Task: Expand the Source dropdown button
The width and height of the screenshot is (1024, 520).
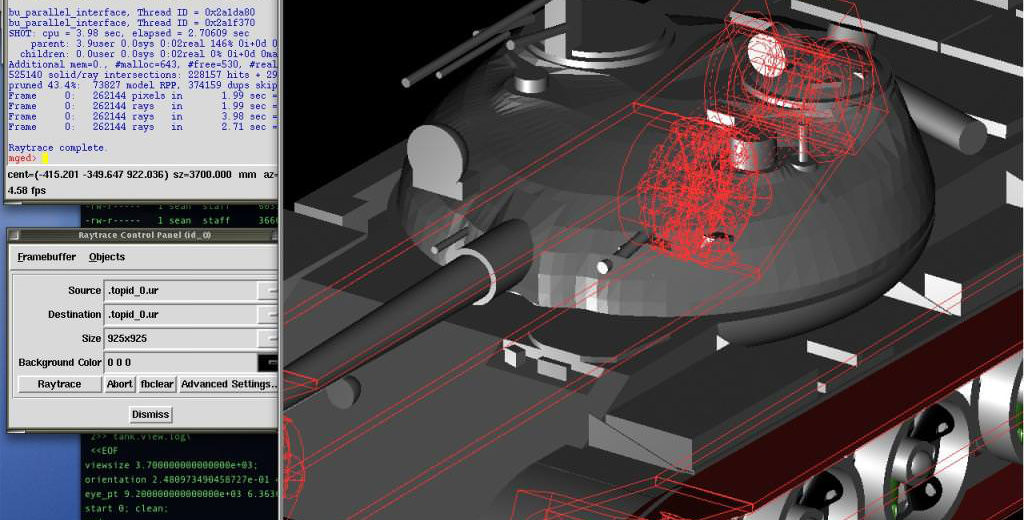Action: (267, 291)
